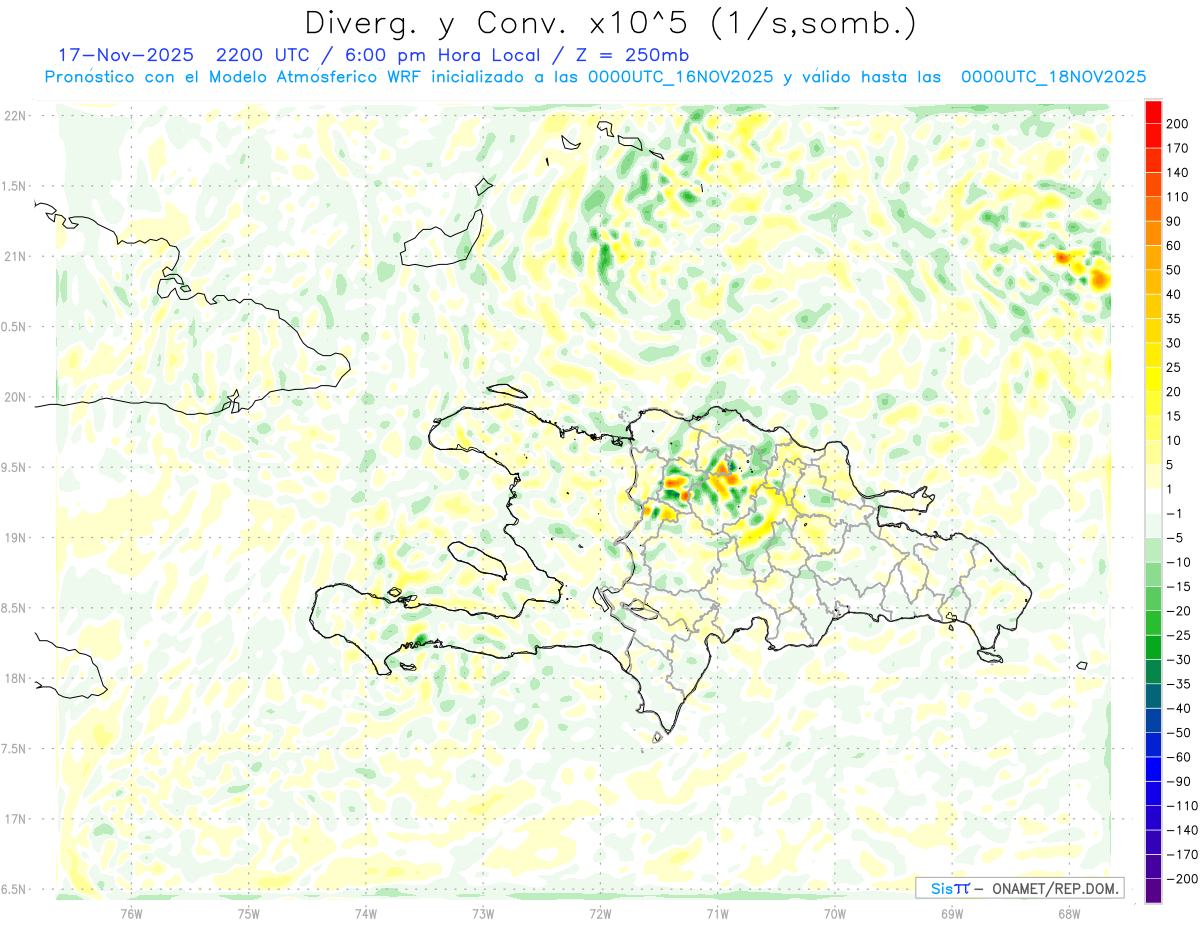Click the "72W" longitude label

[600, 913]
